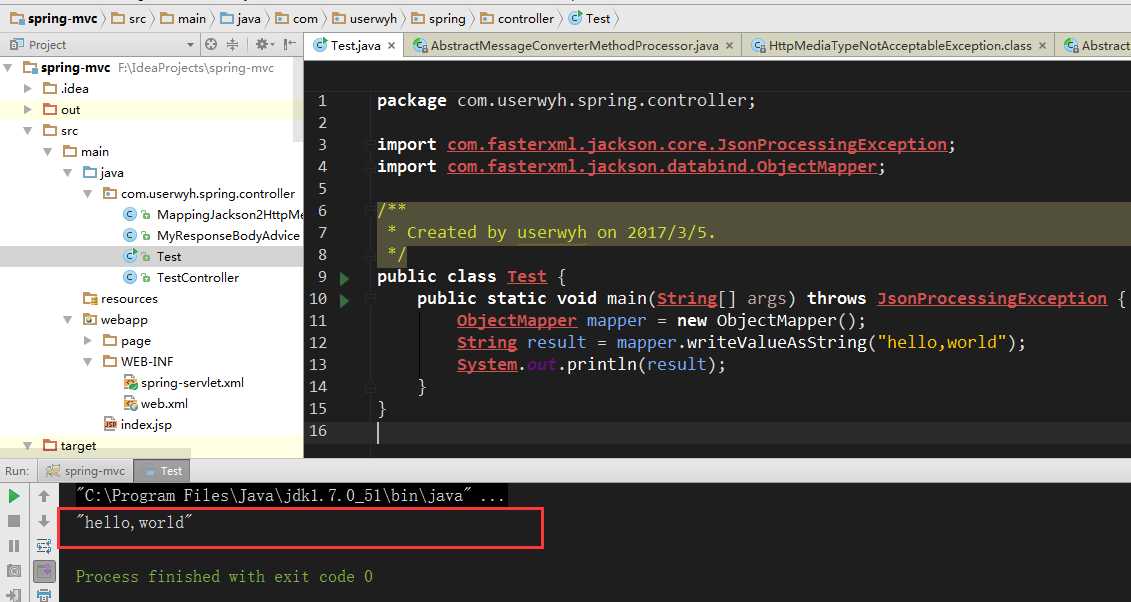Hide the Project panel with the hide icon
Image resolution: width=1131 pixels, height=602 pixels.
point(289,44)
